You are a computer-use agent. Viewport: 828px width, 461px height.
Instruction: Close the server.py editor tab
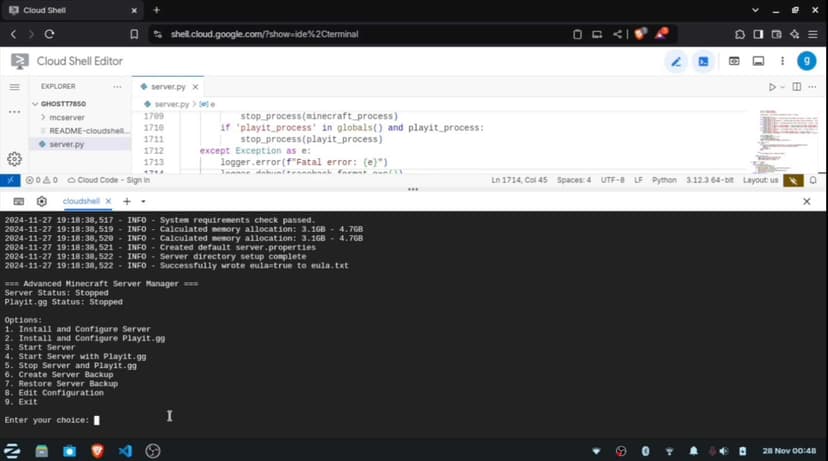[195, 87]
